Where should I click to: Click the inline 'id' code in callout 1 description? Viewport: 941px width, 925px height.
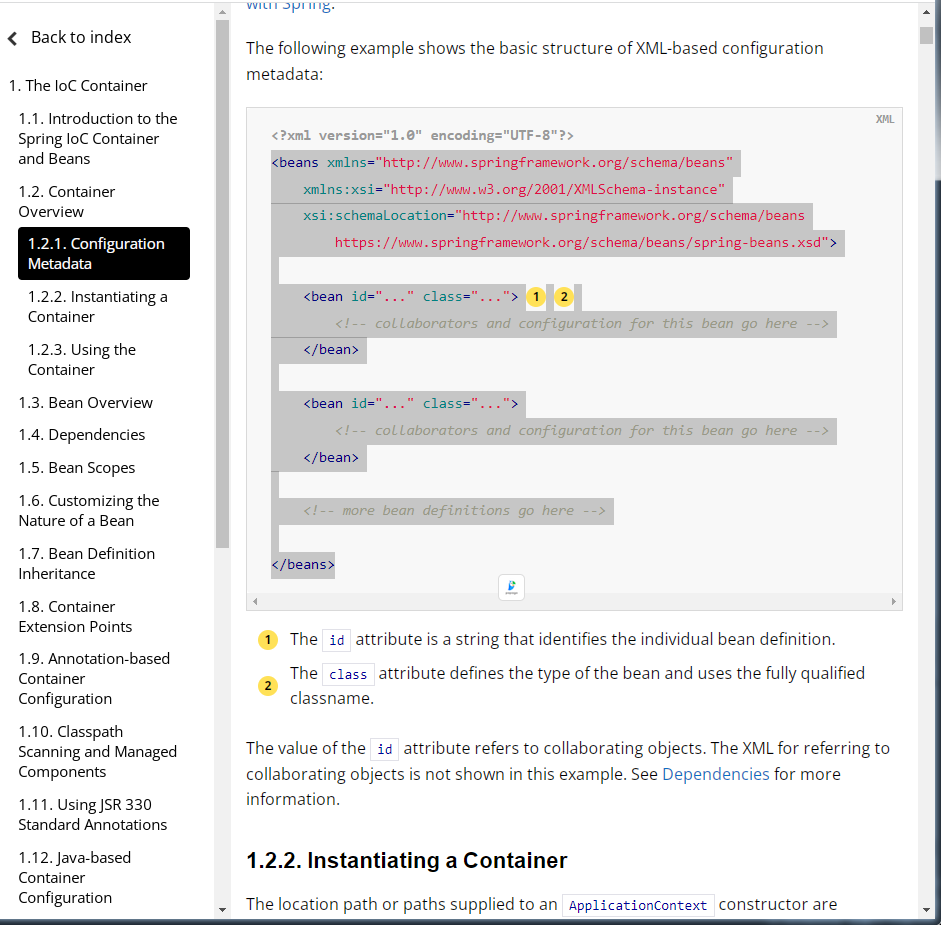pyautogui.click(x=337, y=640)
